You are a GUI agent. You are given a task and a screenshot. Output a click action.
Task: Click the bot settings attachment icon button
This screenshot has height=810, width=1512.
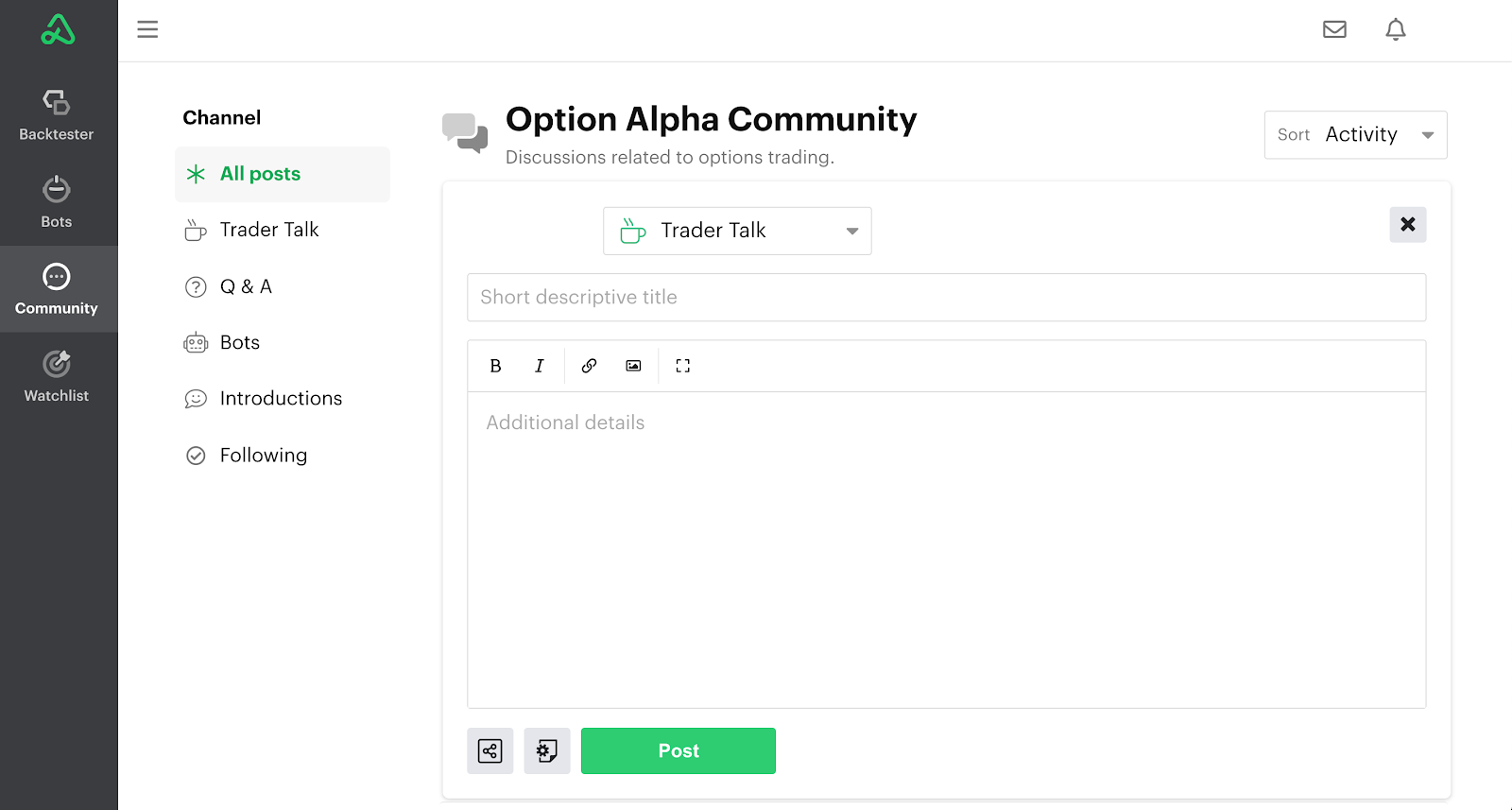(547, 751)
